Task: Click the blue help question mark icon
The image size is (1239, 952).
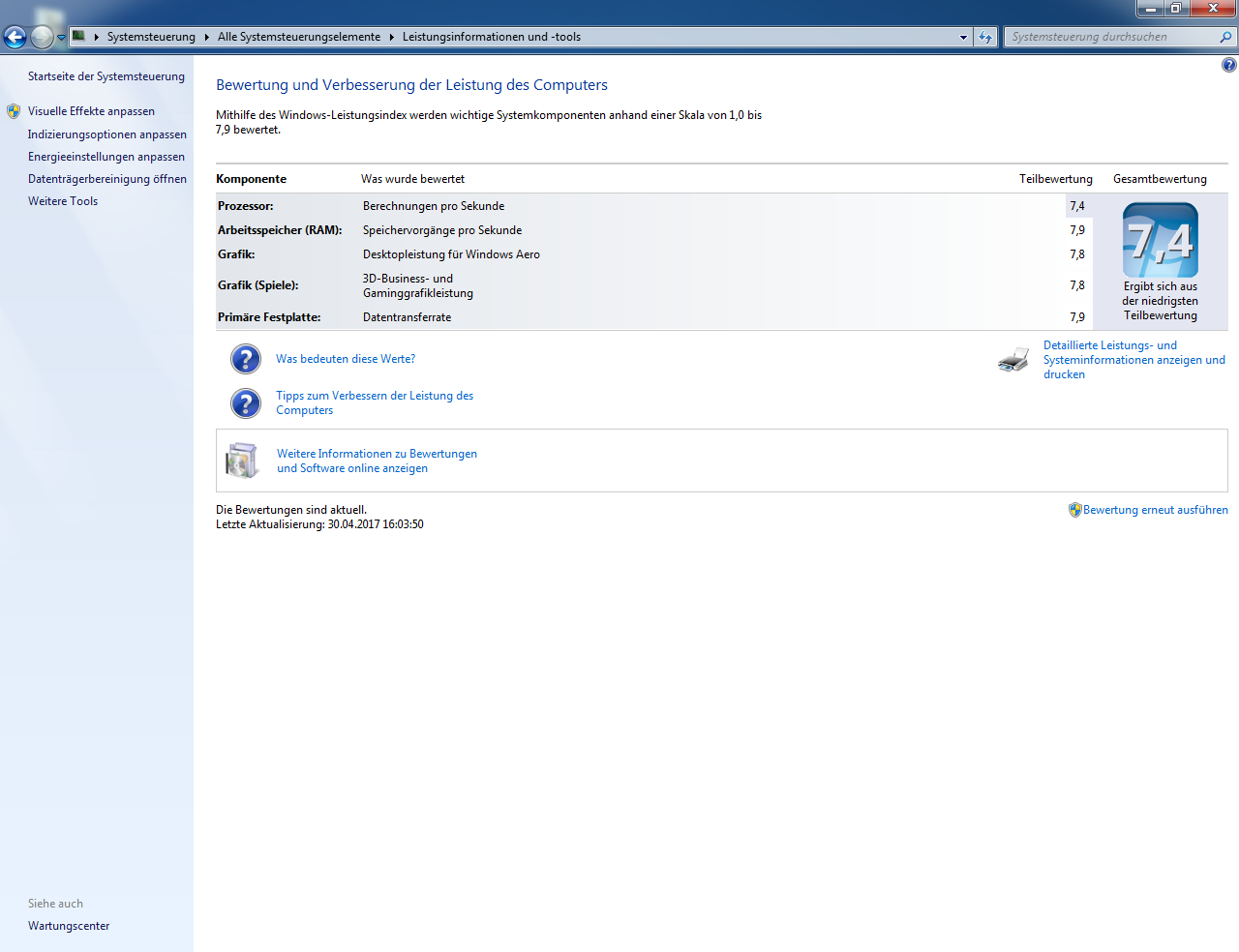Action: (1228, 65)
